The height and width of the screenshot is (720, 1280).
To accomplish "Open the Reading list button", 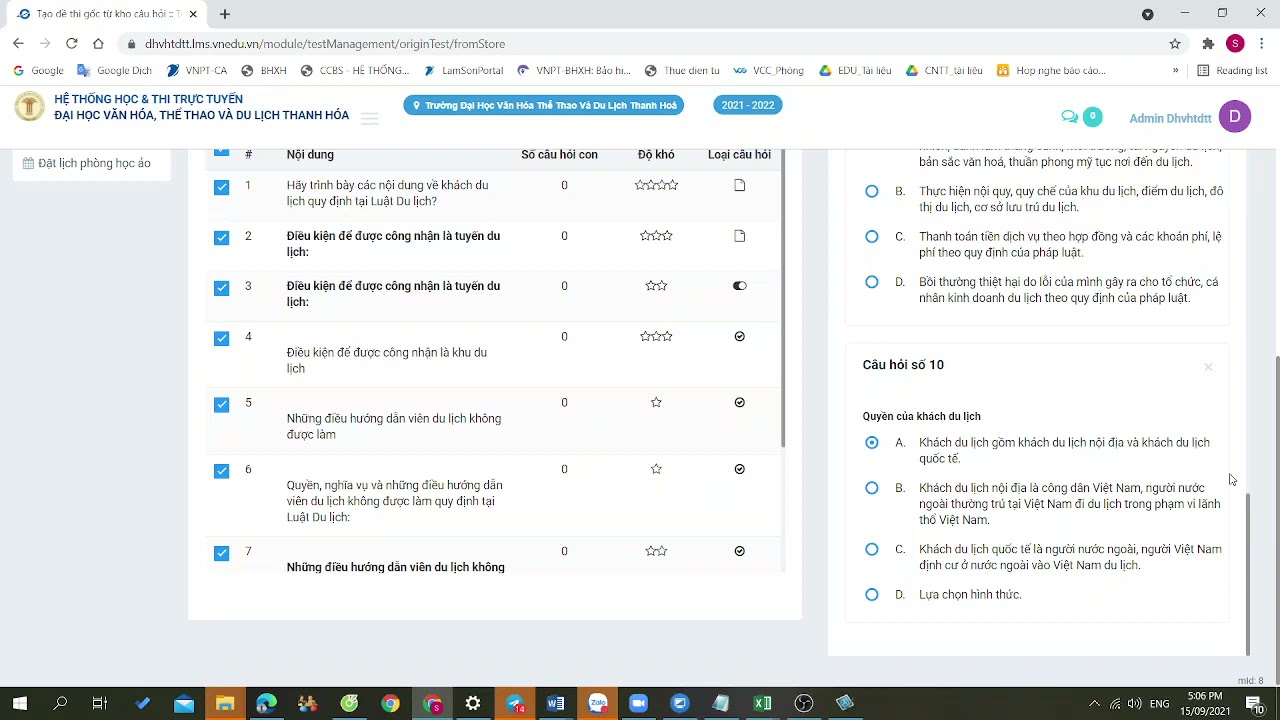I will tap(1232, 70).
